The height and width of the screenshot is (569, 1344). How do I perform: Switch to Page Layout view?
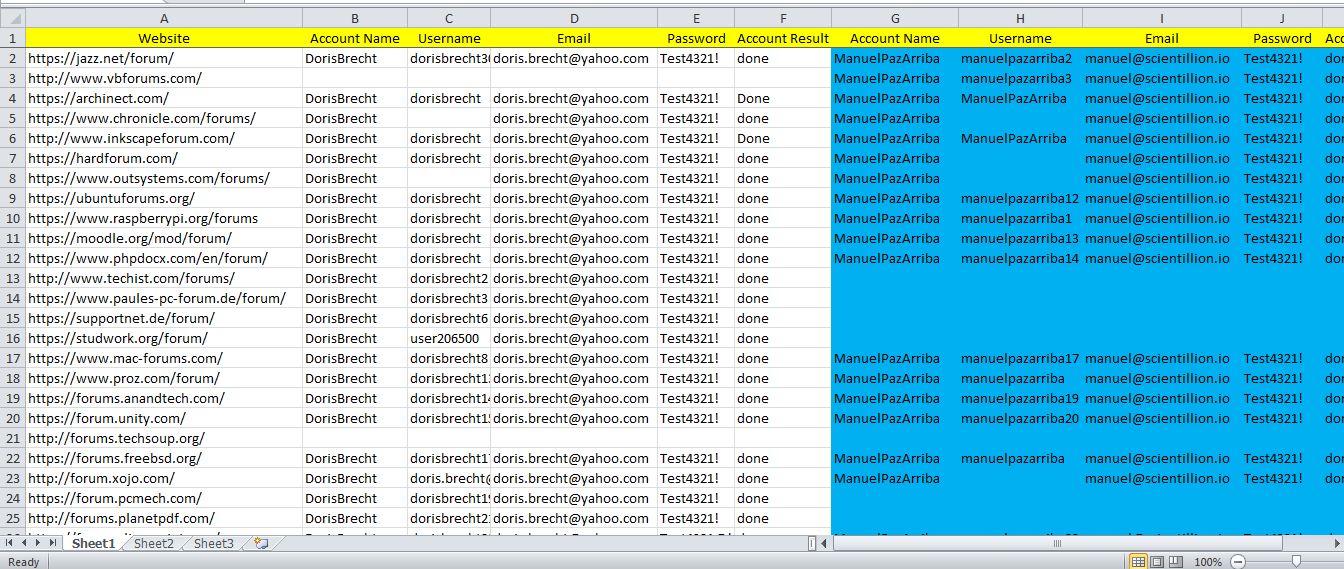(x=1157, y=562)
